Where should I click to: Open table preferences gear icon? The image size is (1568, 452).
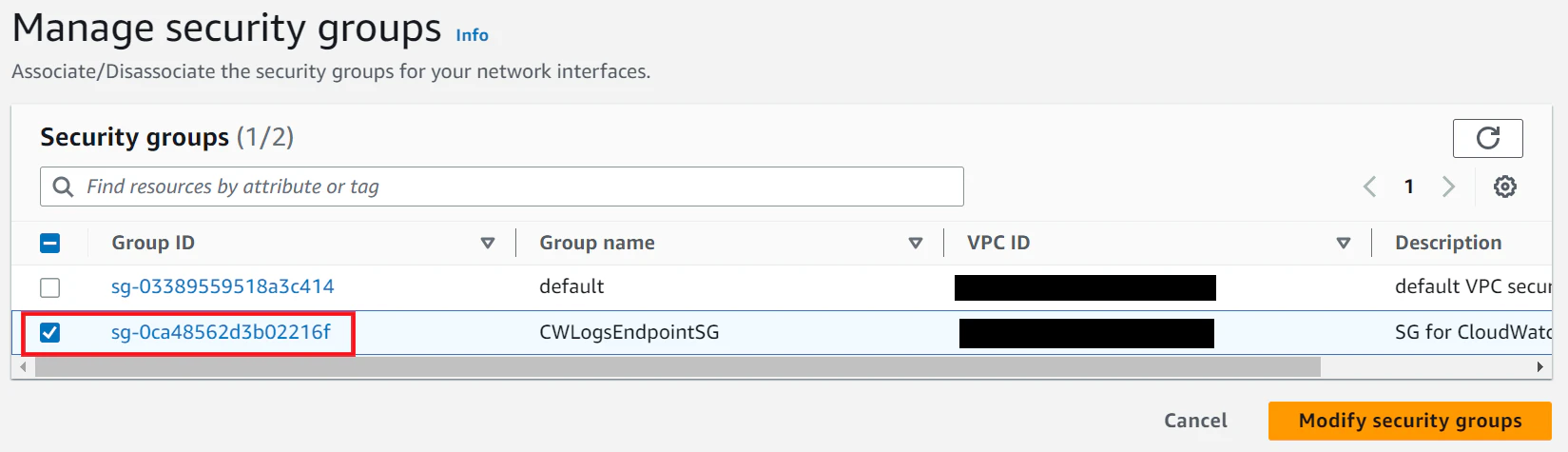(1504, 187)
